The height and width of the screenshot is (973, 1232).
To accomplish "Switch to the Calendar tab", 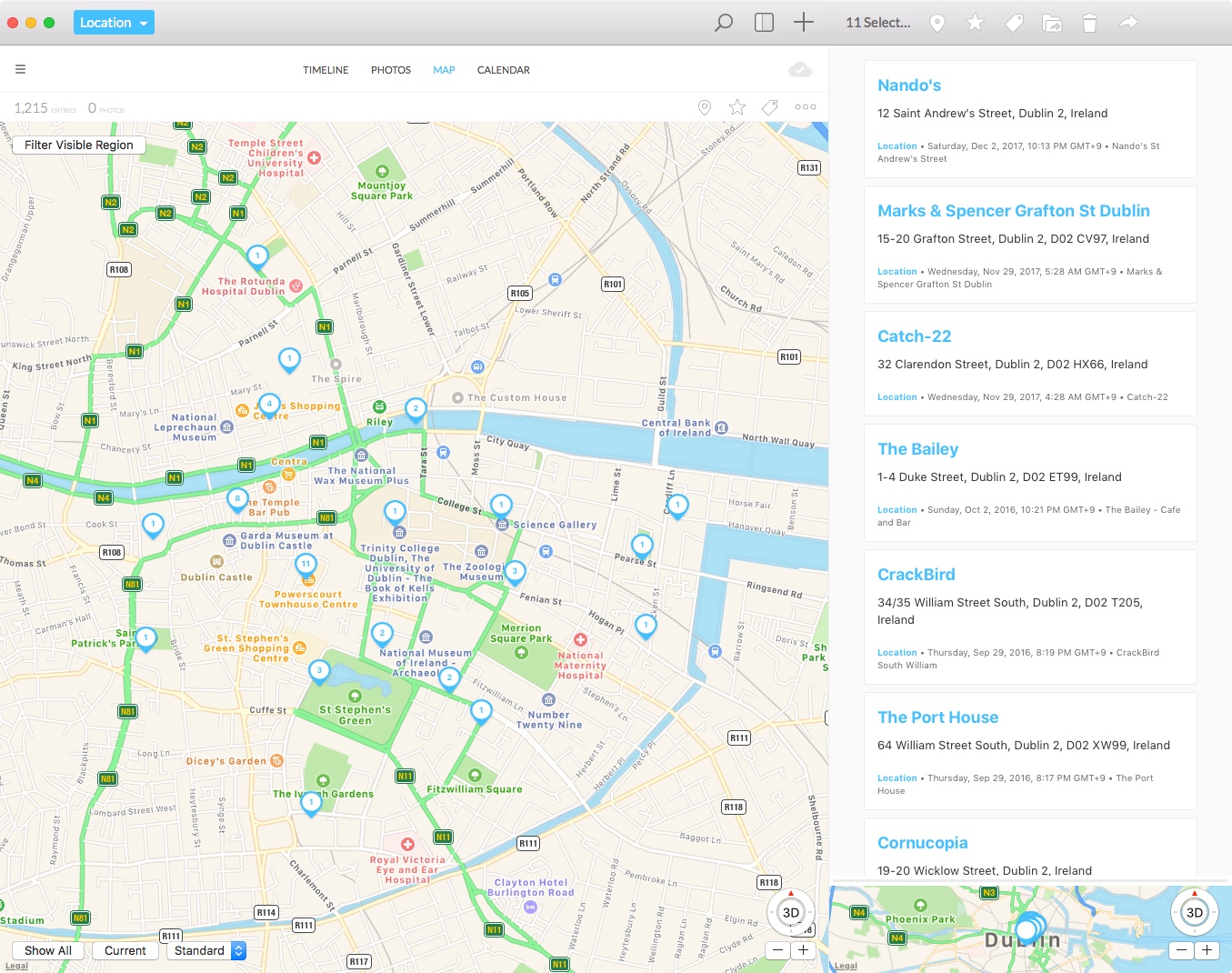I will tap(503, 70).
